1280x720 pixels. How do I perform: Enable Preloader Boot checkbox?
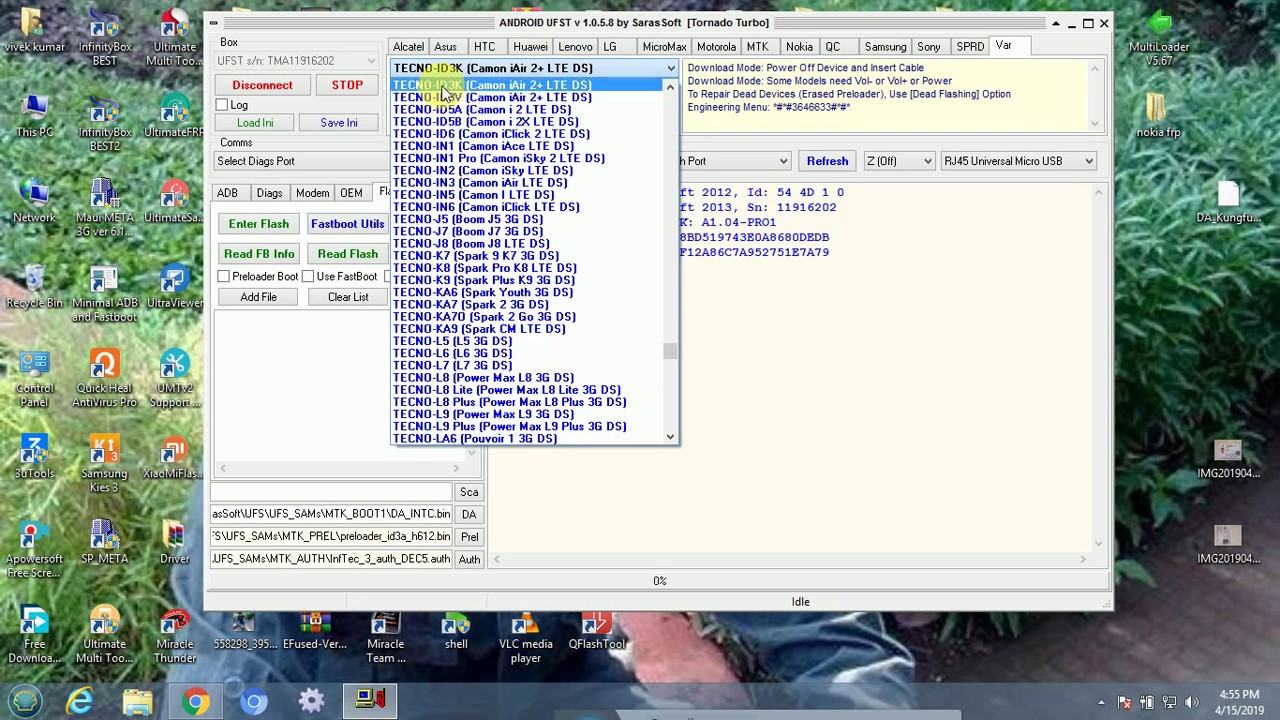(x=224, y=276)
